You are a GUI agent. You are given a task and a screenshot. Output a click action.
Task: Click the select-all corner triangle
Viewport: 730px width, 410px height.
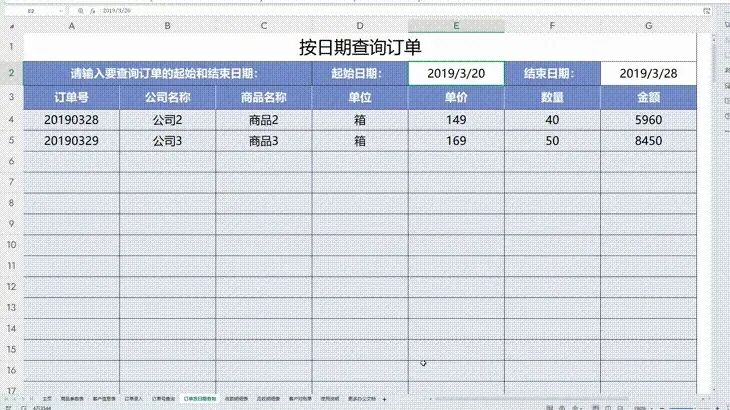pyautogui.click(x=11, y=24)
